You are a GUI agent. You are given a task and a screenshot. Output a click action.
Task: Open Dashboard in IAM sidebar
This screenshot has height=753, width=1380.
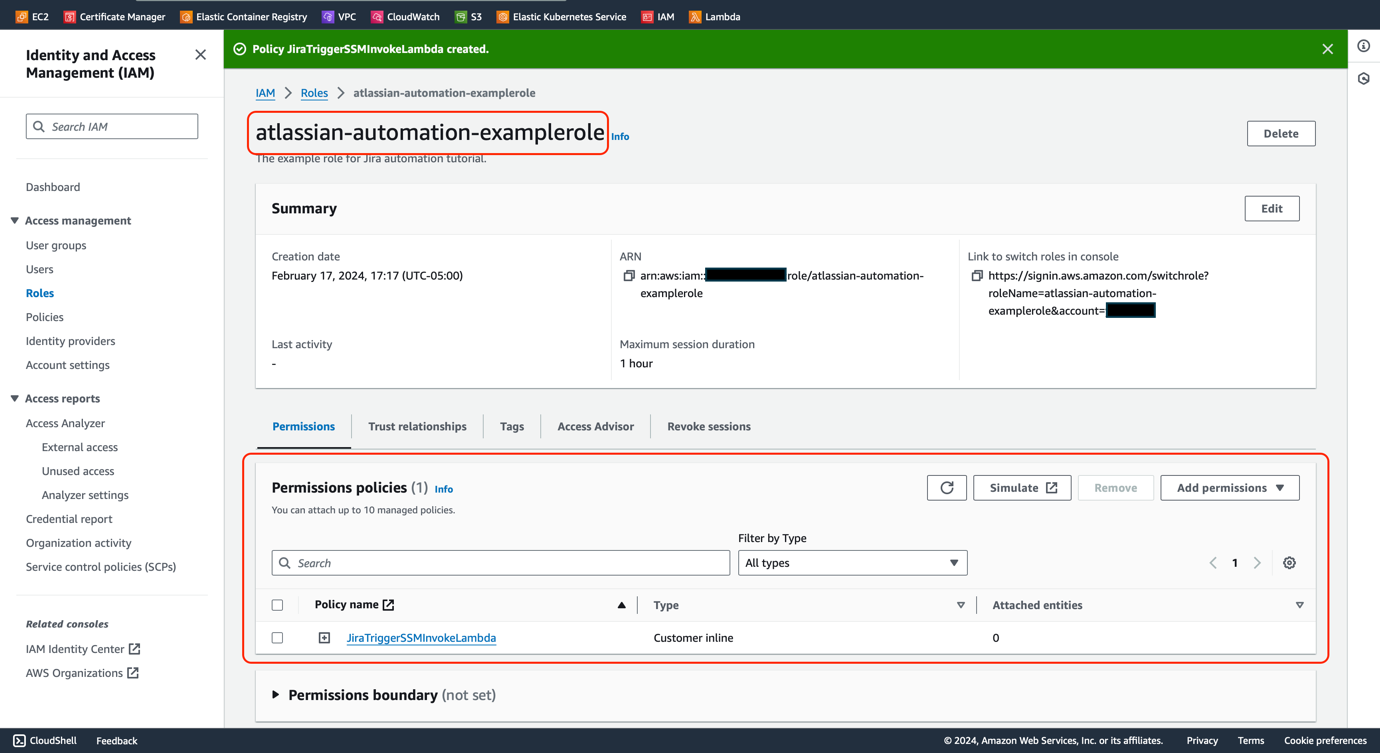click(x=53, y=187)
